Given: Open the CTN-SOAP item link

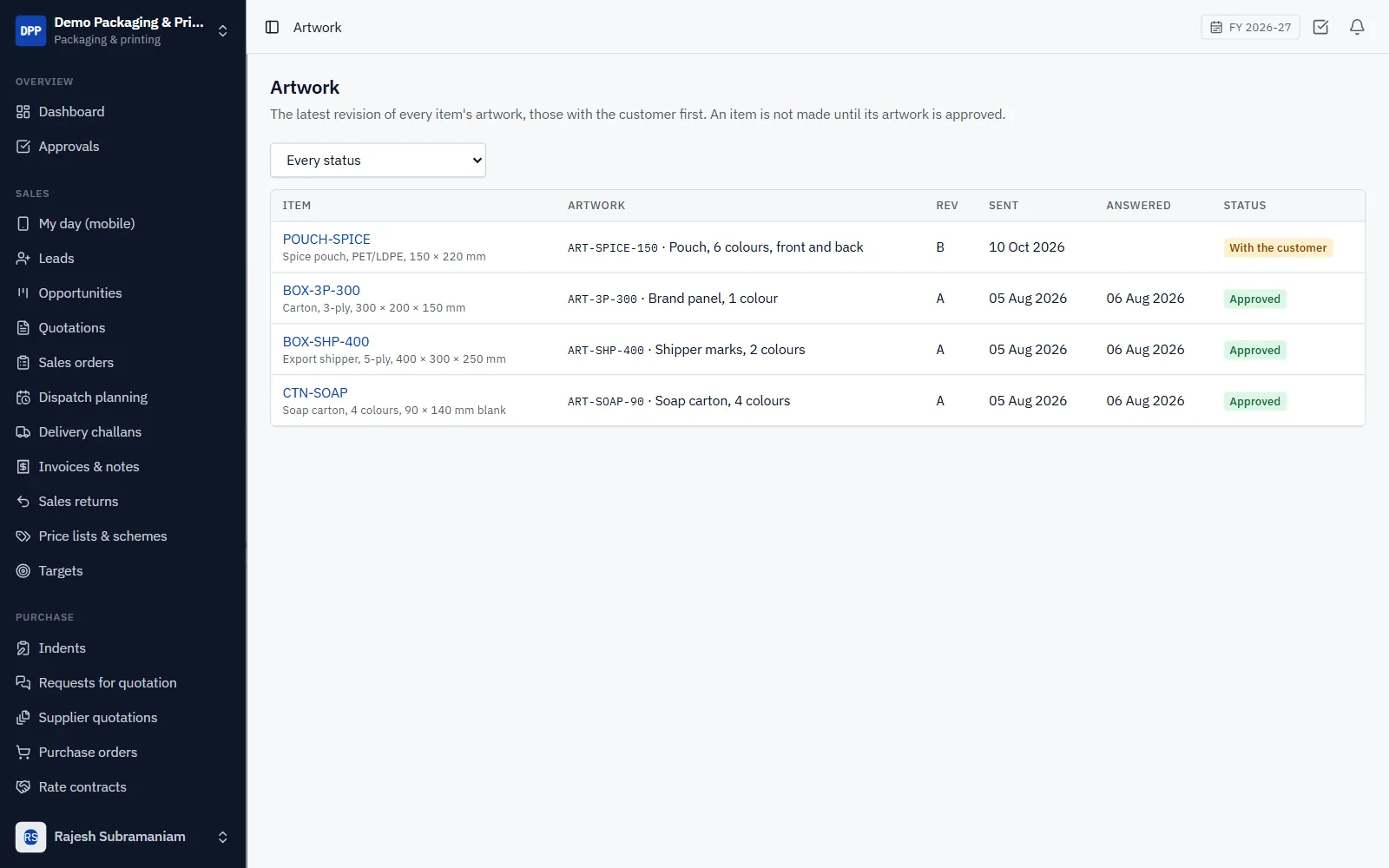Looking at the screenshot, I should click(315, 393).
